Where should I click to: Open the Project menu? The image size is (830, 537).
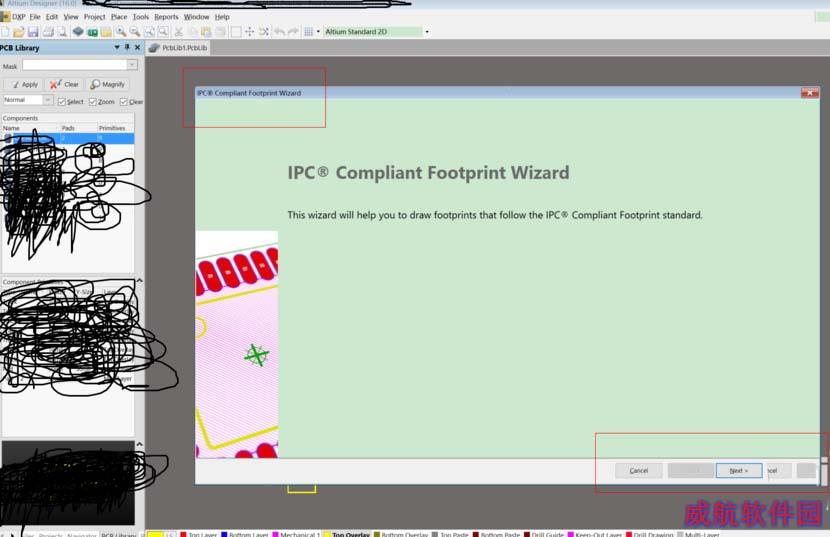(95, 17)
